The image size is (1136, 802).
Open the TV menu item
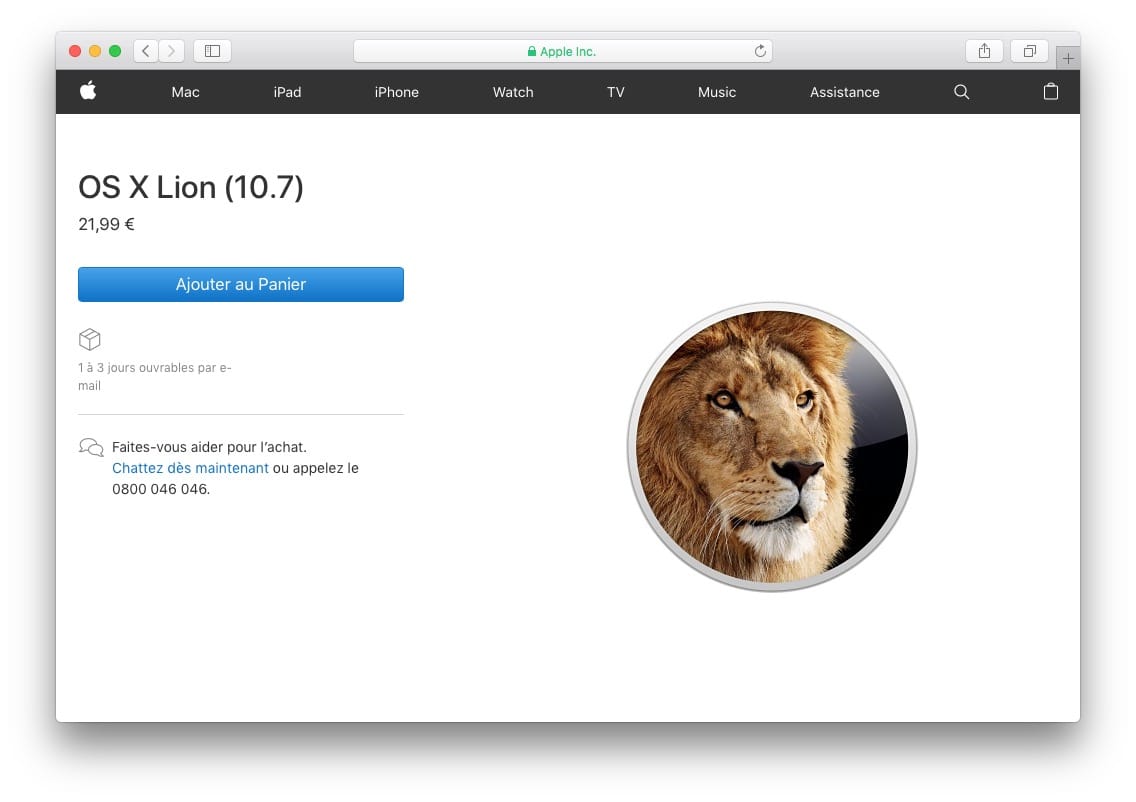click(x=616, y=92)
